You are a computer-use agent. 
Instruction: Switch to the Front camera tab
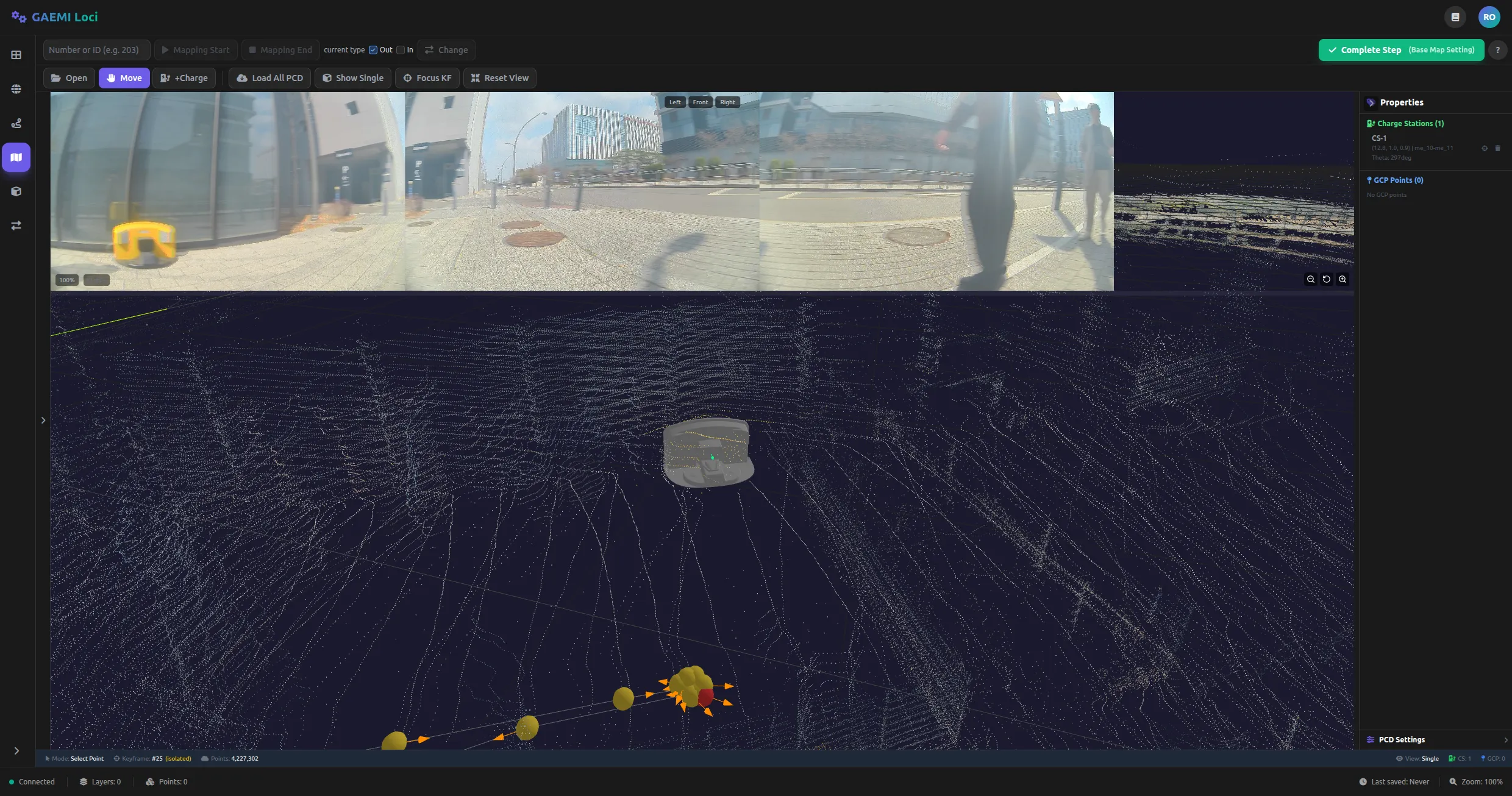pos(700,102)
